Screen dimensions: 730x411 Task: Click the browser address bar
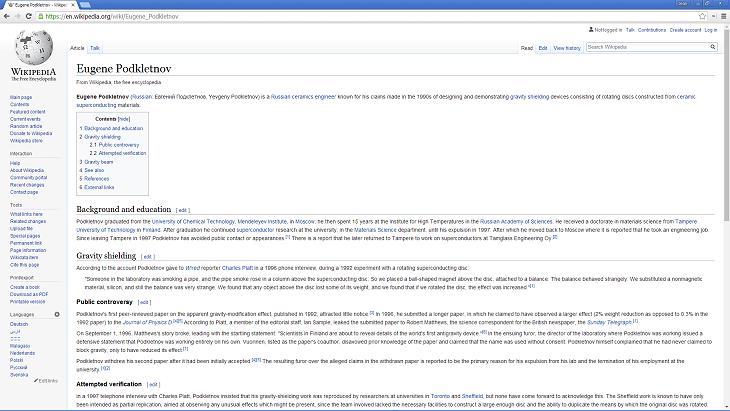[368, 16]
